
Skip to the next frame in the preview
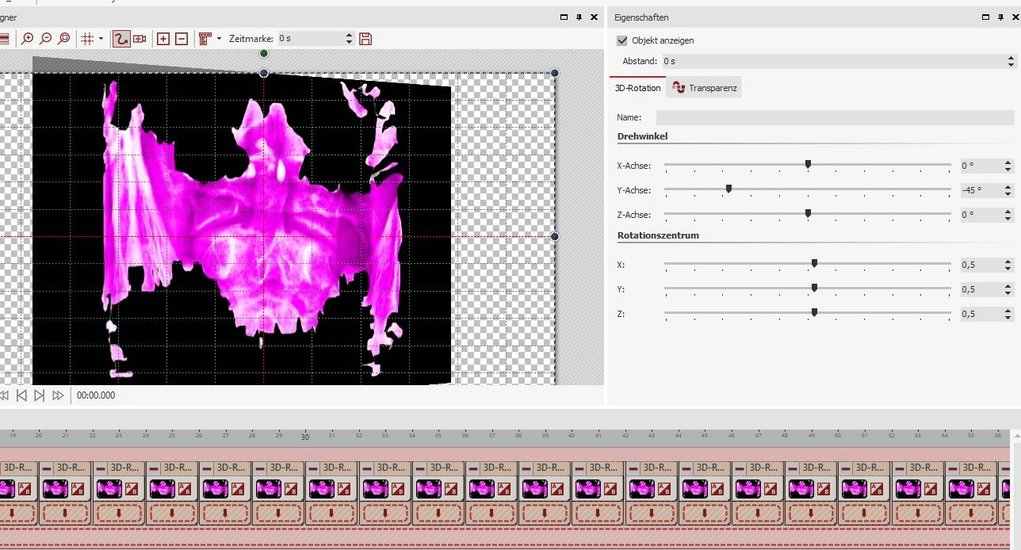[x=39, y=396]
